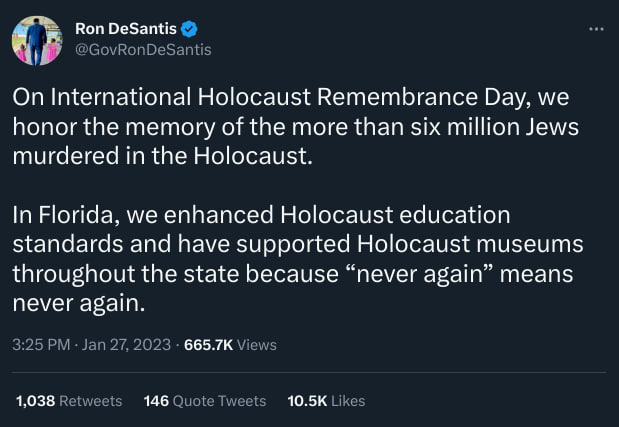Image resolution: width=619 pixels, height=427 pixels.
Task: Click the blue verified checkmark badge
Action: tap(187, 28)
